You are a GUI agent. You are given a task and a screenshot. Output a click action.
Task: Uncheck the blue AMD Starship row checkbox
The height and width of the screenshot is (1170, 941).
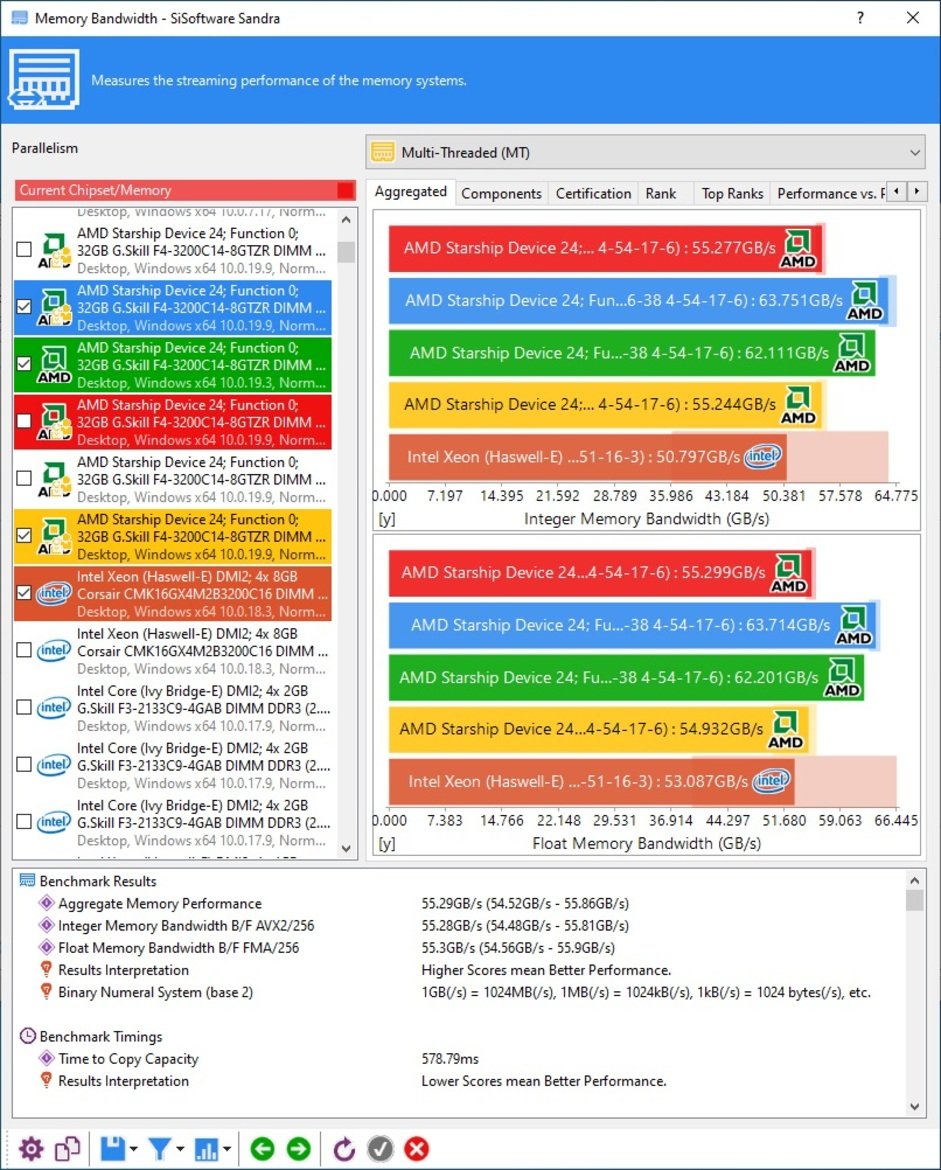point(24,307)
